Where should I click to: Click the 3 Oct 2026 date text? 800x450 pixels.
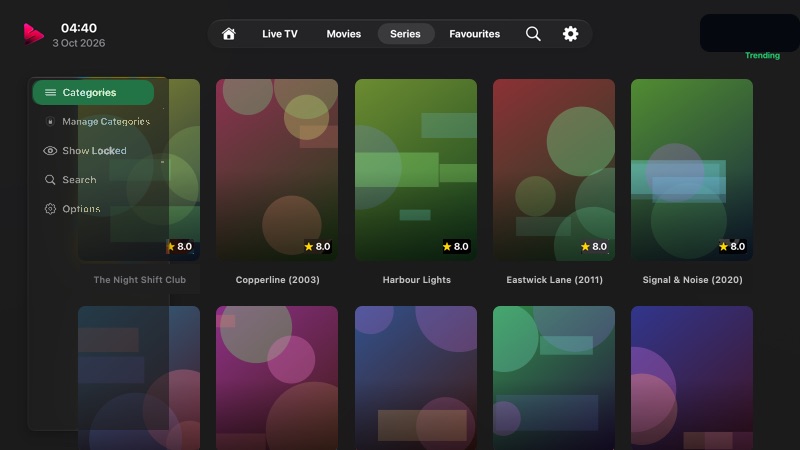79,43
